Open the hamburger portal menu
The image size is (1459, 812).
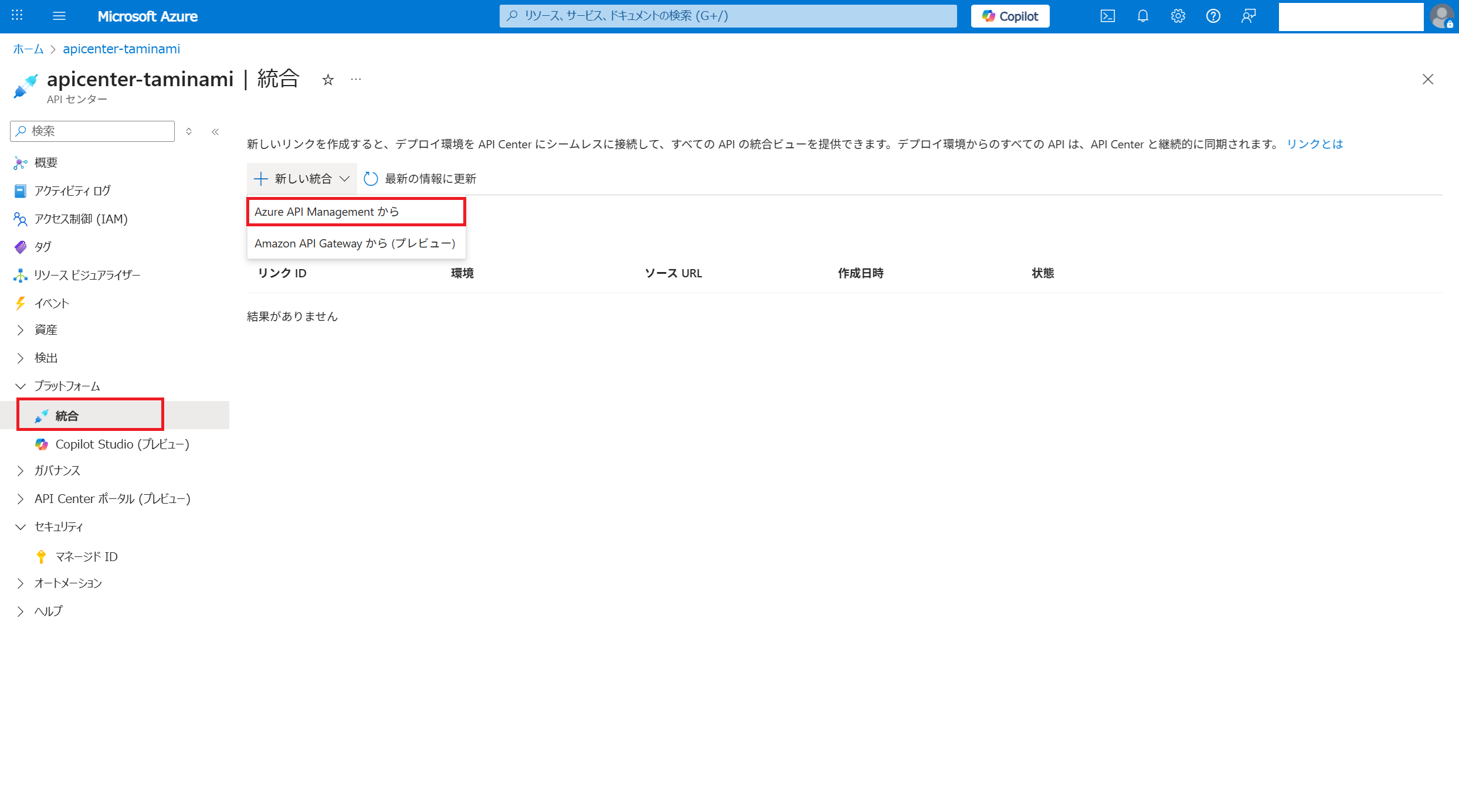point(59,16)
